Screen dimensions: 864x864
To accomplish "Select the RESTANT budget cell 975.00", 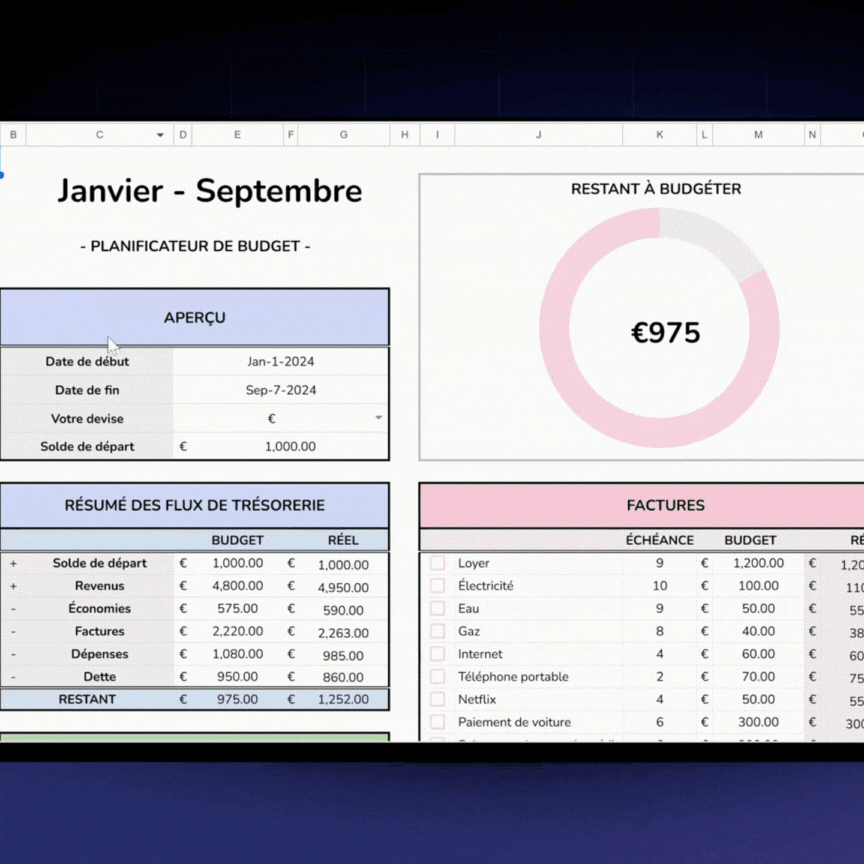I will (237, 700).
